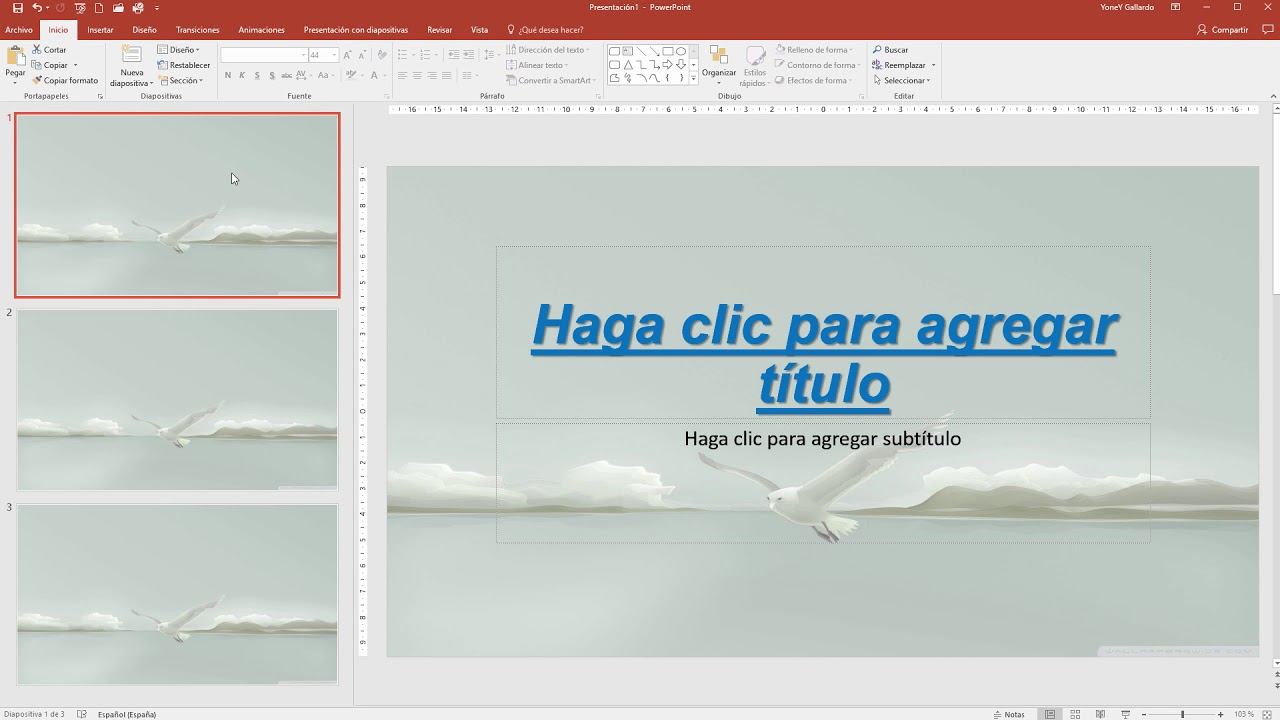Open Seleccionar dropdown
This screenshot has width=1280, height=720.
tap(902, 80)
